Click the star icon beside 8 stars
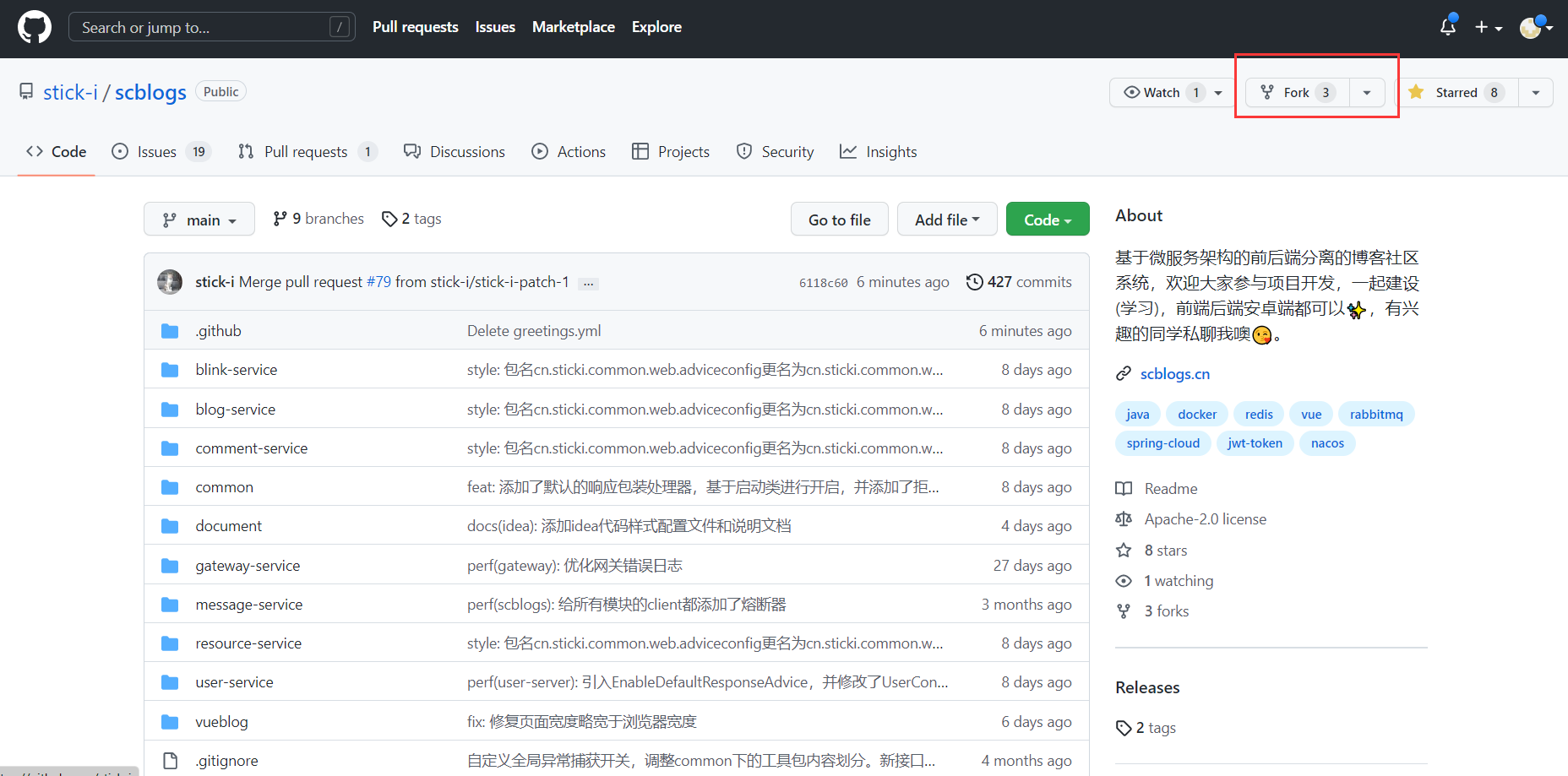 click(x=1124, y=551)
